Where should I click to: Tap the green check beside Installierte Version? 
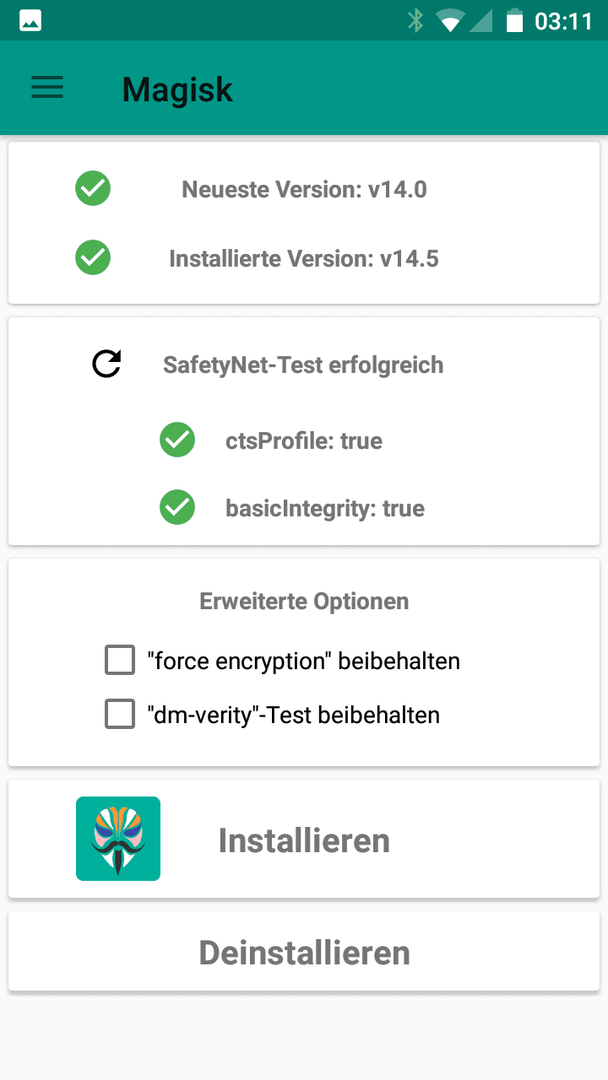[93, 258]
